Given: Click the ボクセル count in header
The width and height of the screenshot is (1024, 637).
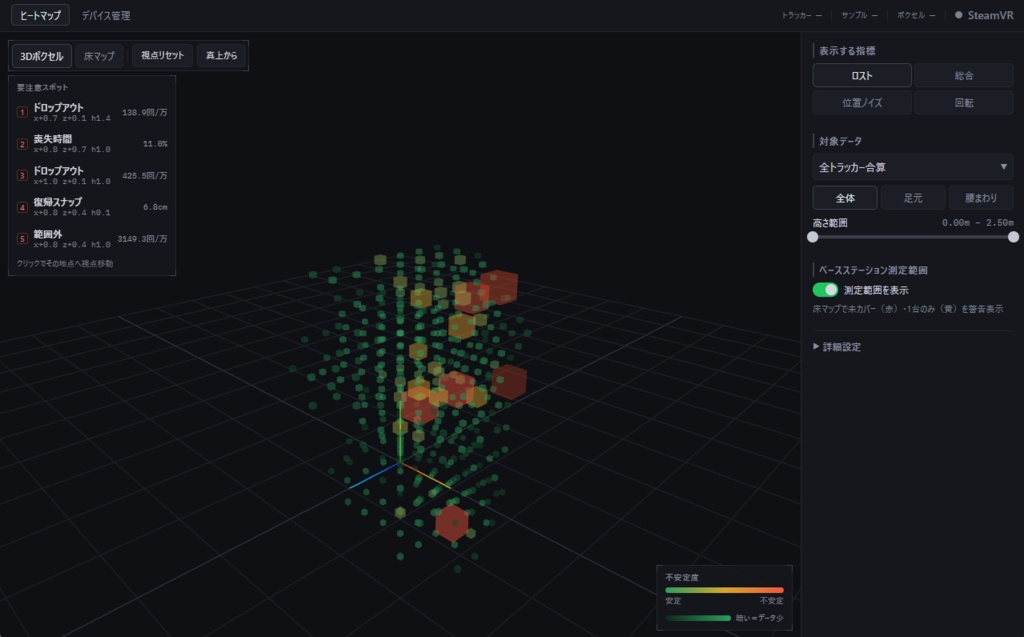Looking at the screenshot, I should coord(916,15).
